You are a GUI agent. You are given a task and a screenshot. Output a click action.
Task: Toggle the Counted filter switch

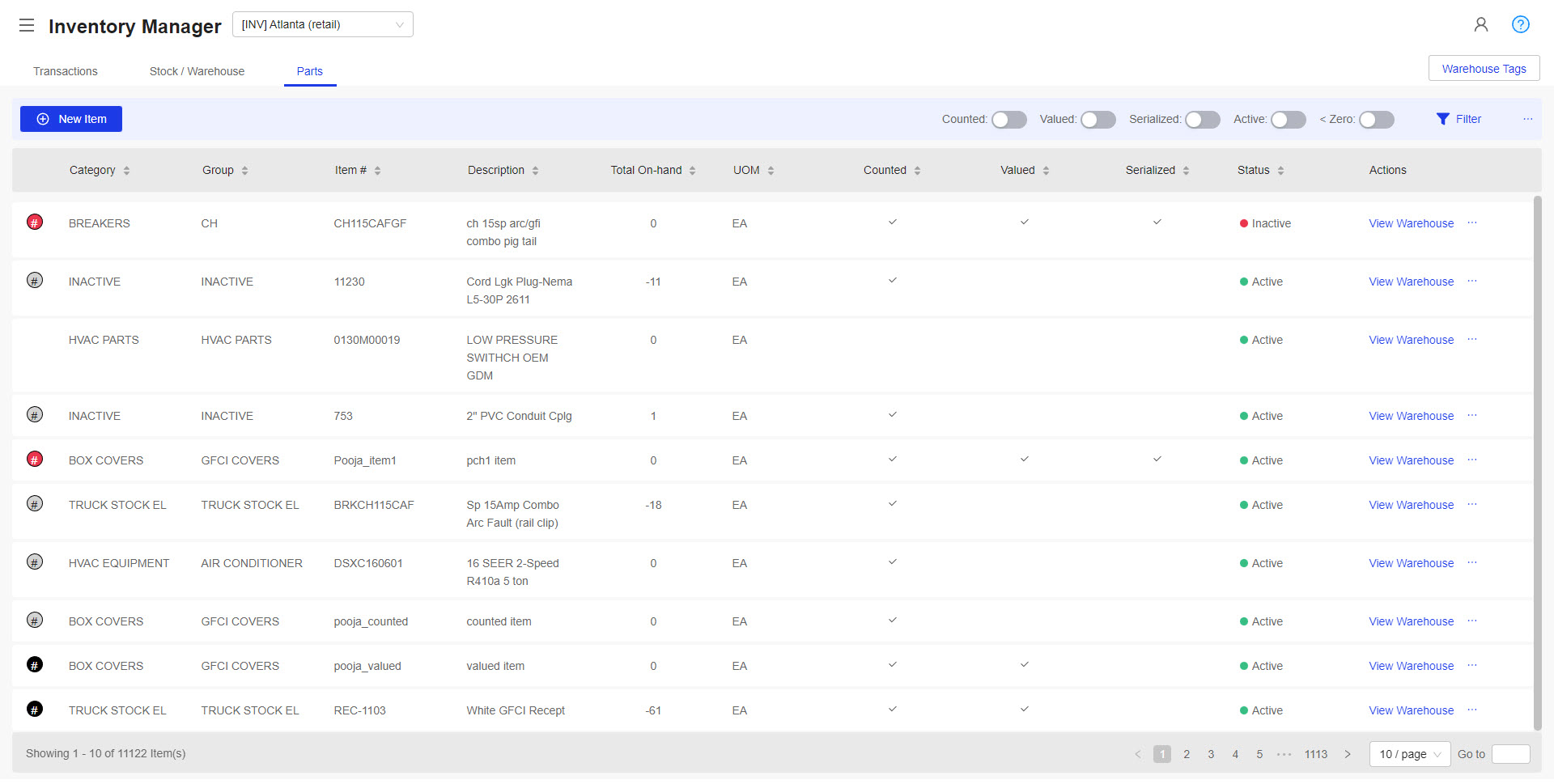click(1009, 120)
